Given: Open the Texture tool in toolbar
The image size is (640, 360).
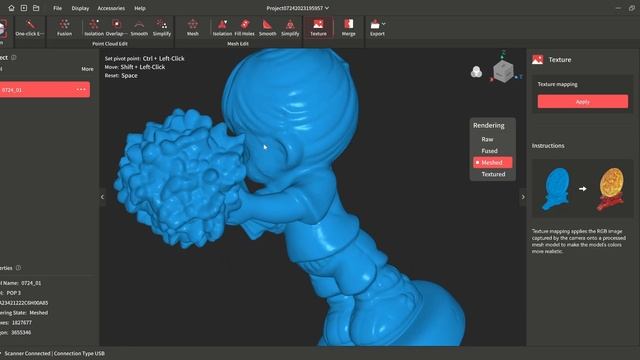Looking at the screenshot, I should coord(318,28).
